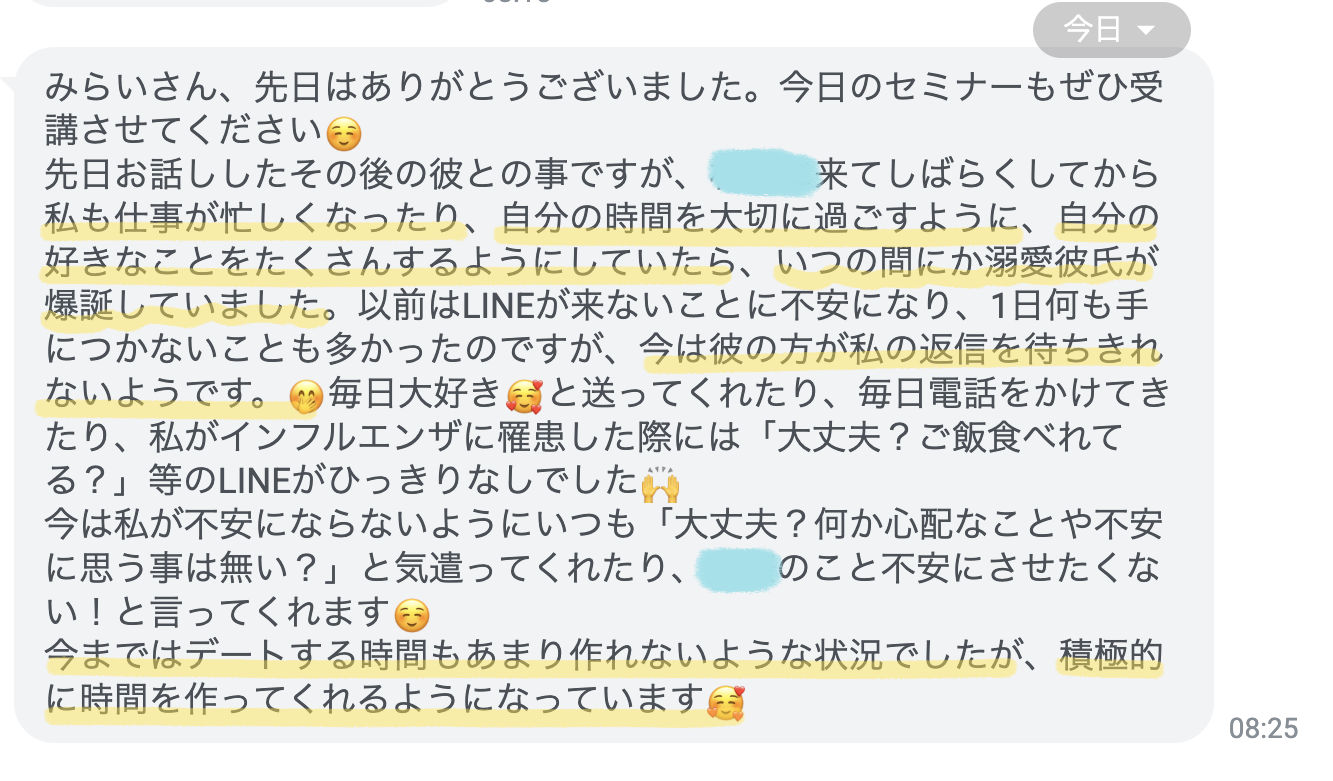
Task: Click the hearts-face emoji ending the message
Action: [726, 700]
